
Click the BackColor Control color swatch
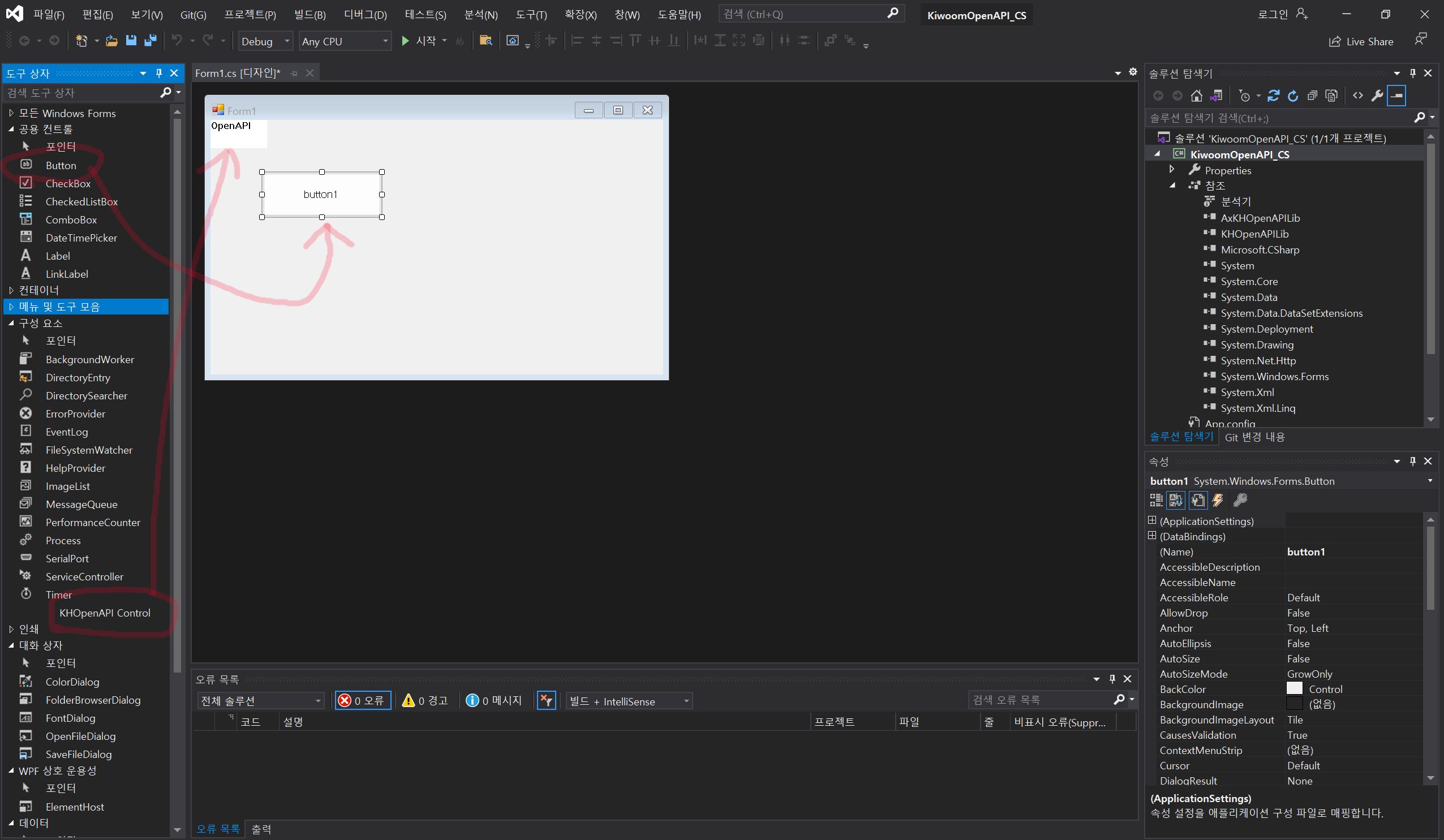pyautogui.click(x=1296, y=689)
